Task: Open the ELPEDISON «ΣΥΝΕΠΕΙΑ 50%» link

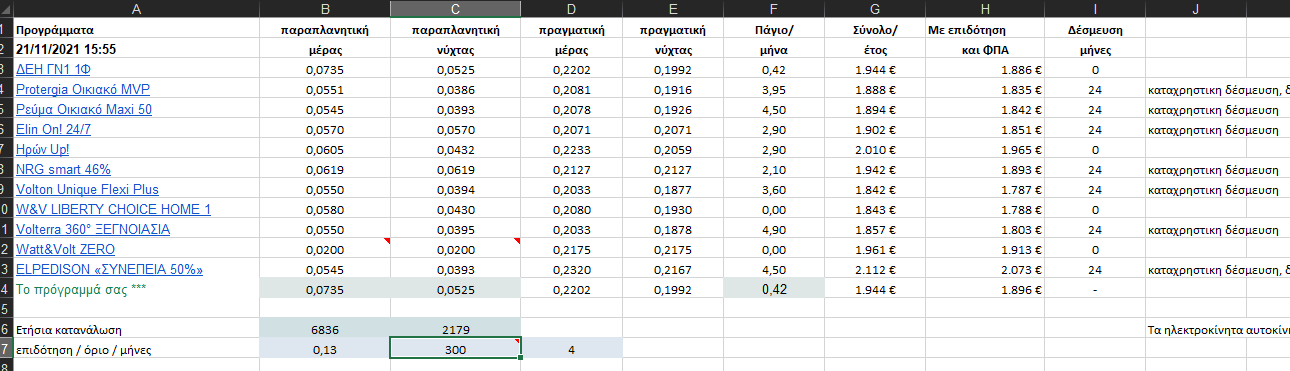Action: coord(110,270)
